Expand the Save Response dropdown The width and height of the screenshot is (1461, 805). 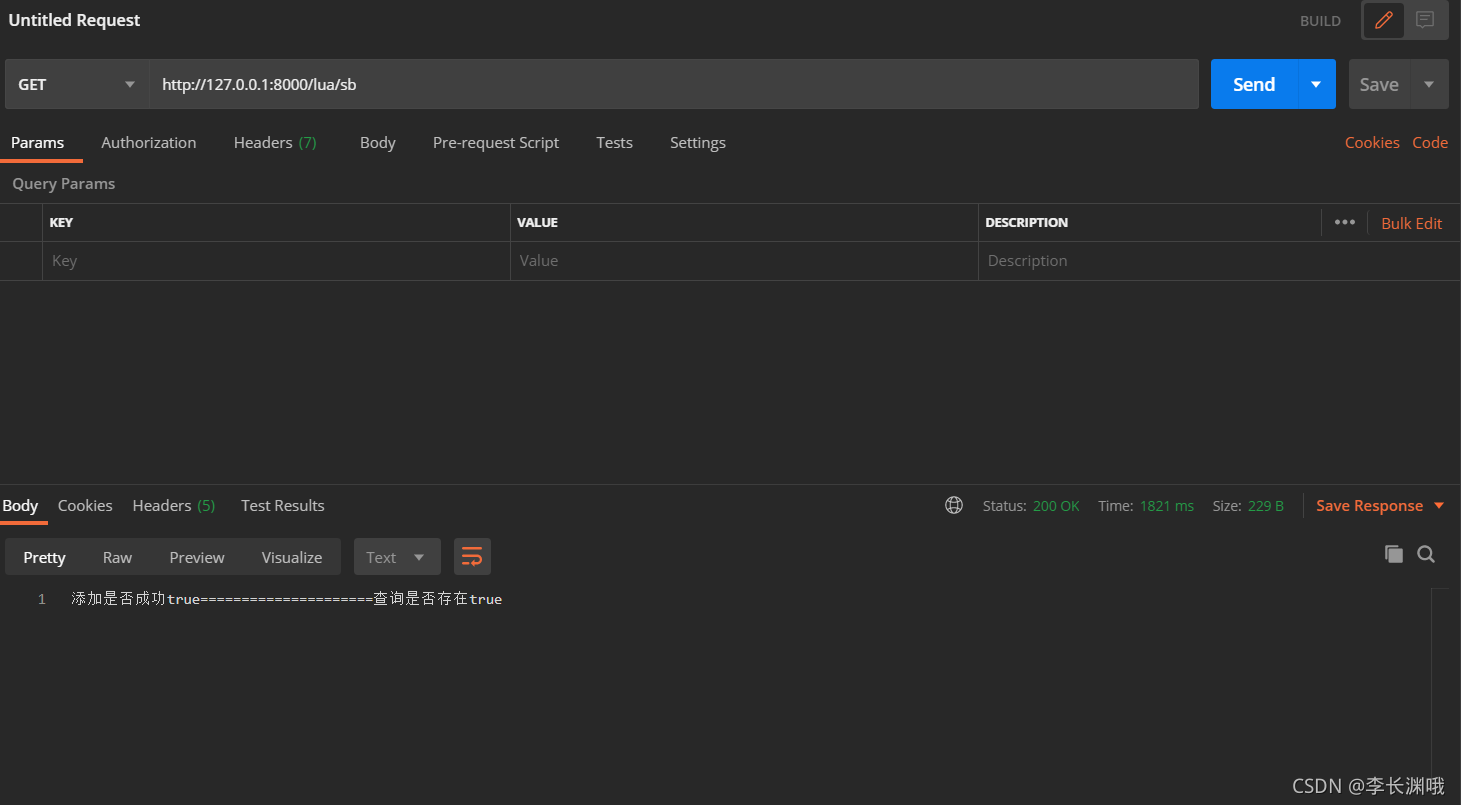click(x=1439, y=506)
